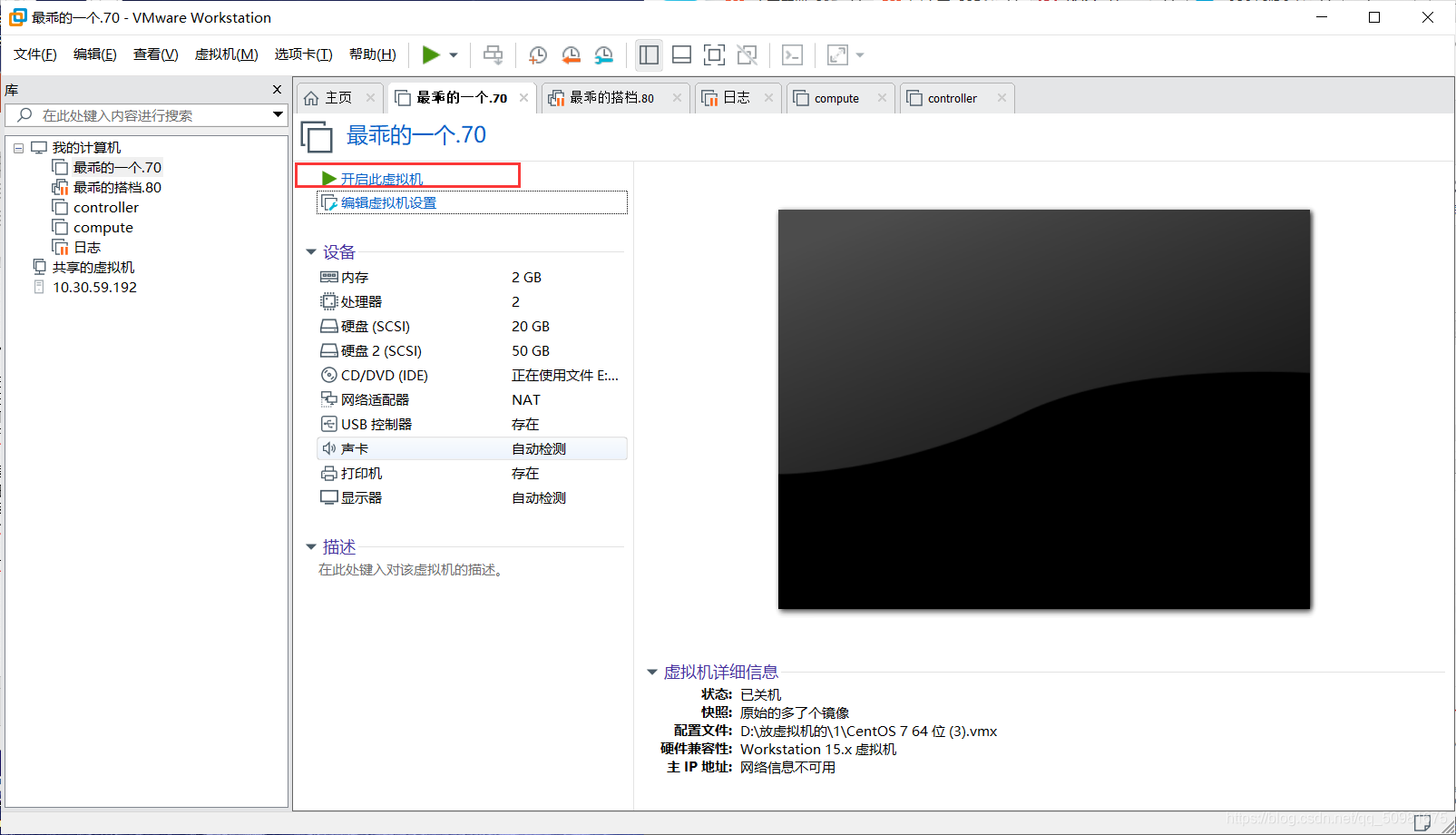The height and width of the screenshot is (835, 1456).
Task: Switch to the 日志 tab
Action: (x=736, y=98)
